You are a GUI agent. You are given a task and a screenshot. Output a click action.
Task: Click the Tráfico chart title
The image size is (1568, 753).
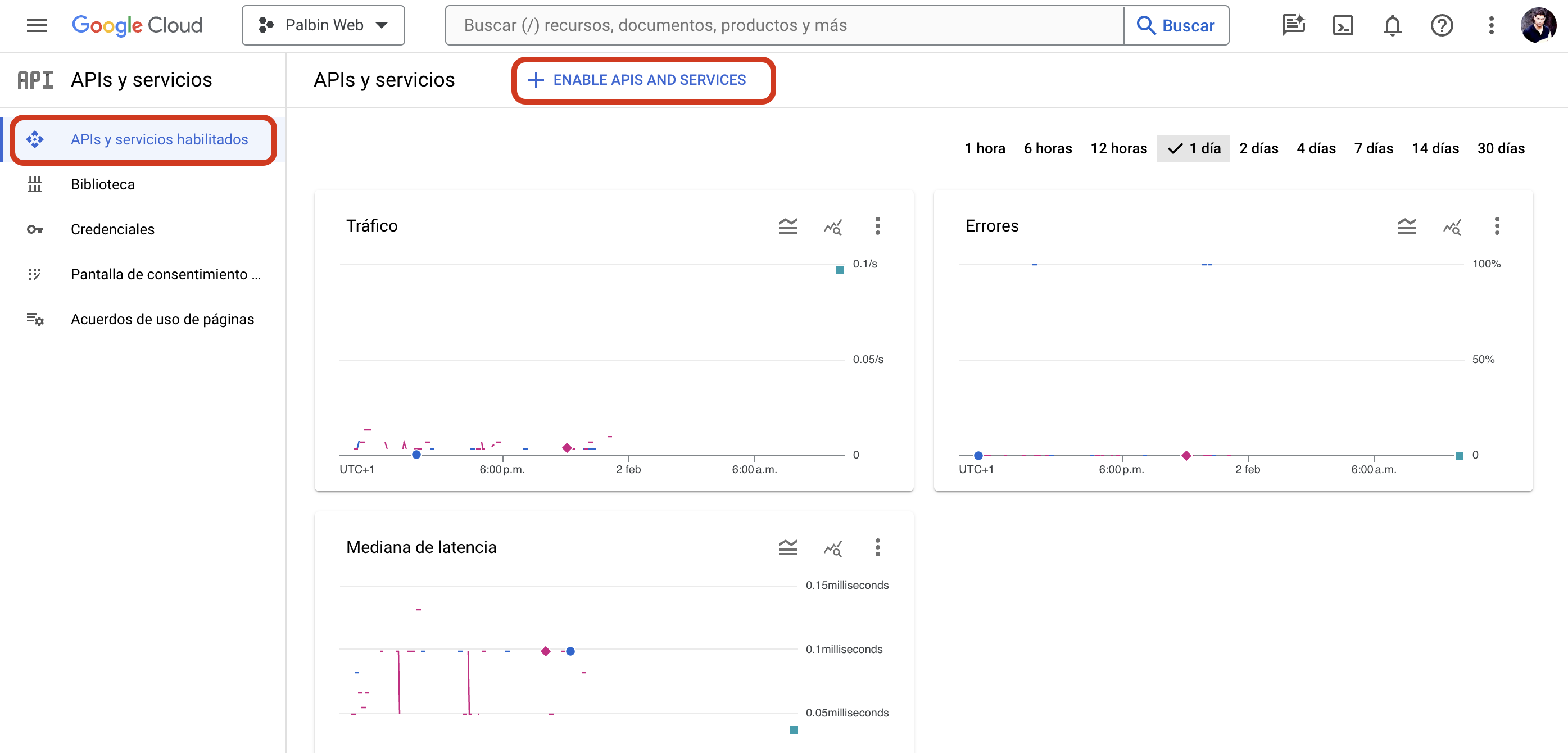click(x=372, y=226)
